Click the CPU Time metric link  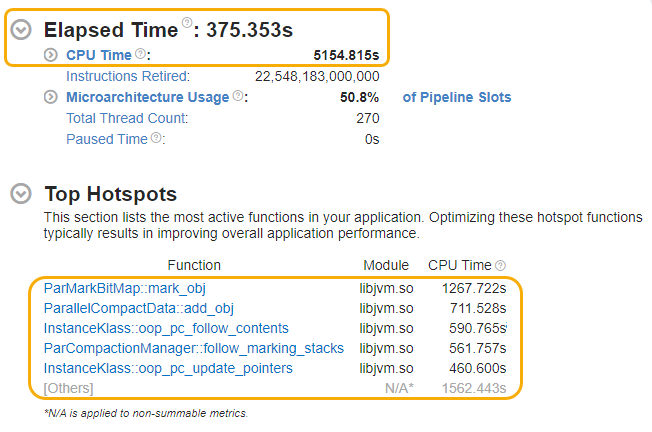coord(98,55)
